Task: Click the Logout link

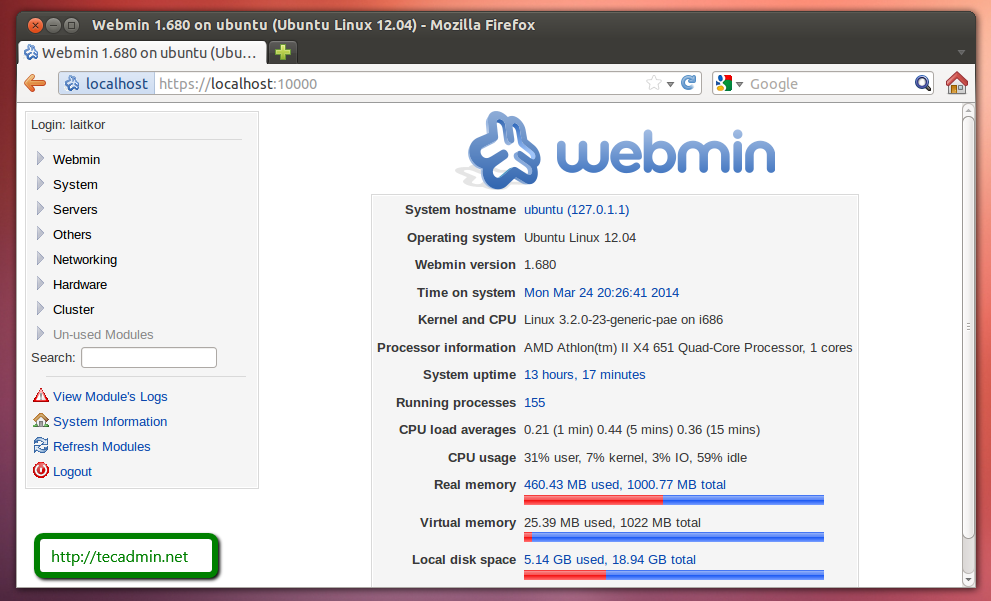Action: [x=72, y=471]
